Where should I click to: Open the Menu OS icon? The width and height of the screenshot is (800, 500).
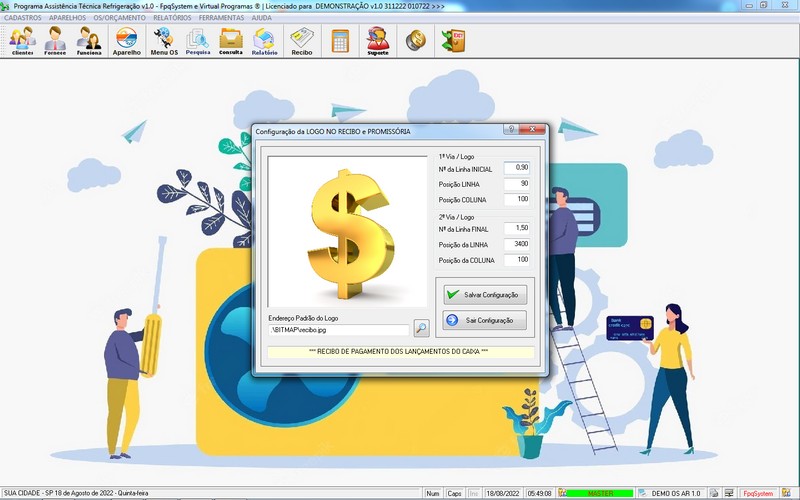point(164,41)
